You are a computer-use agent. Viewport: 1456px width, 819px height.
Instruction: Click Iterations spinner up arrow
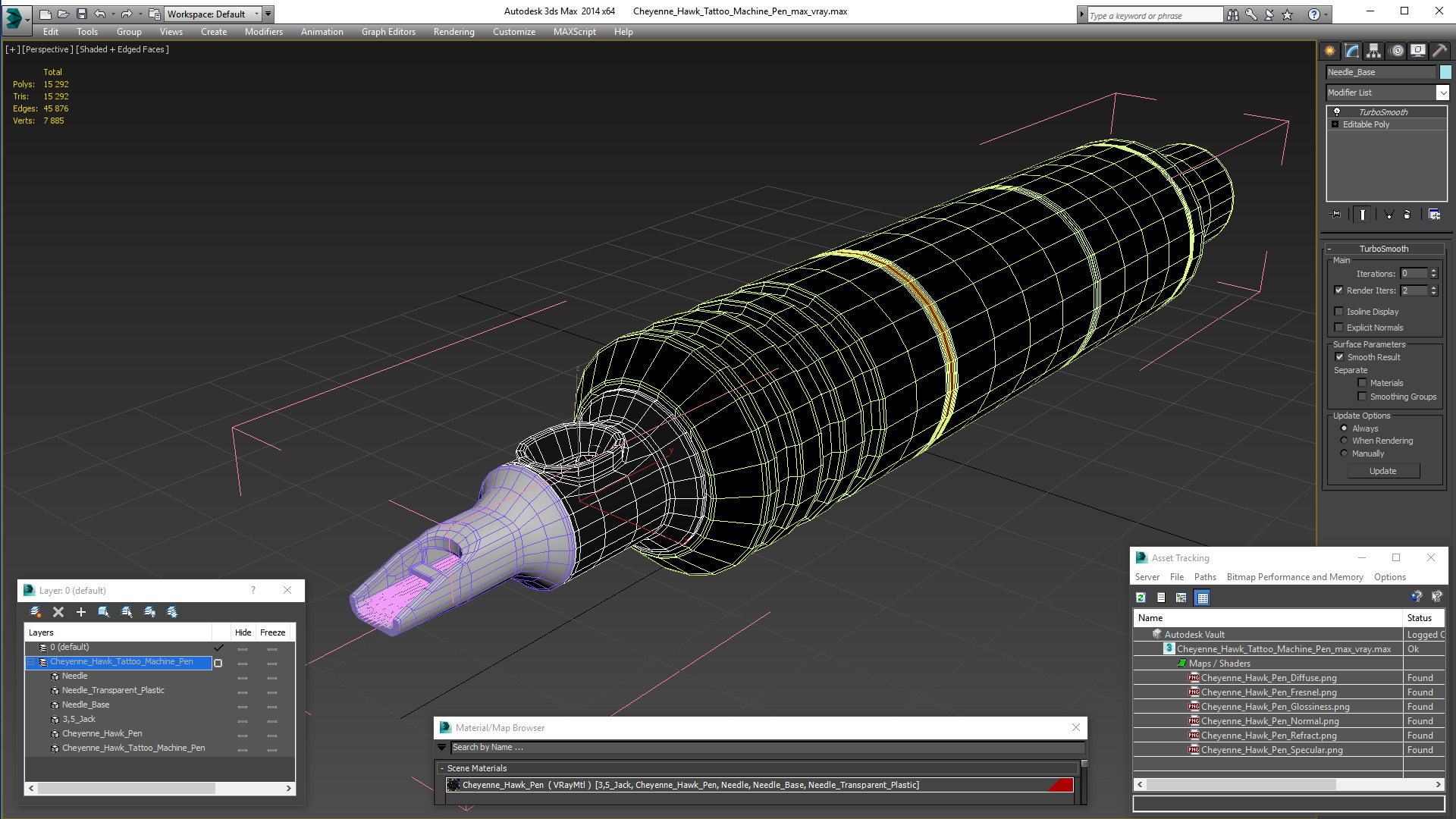1433,271
